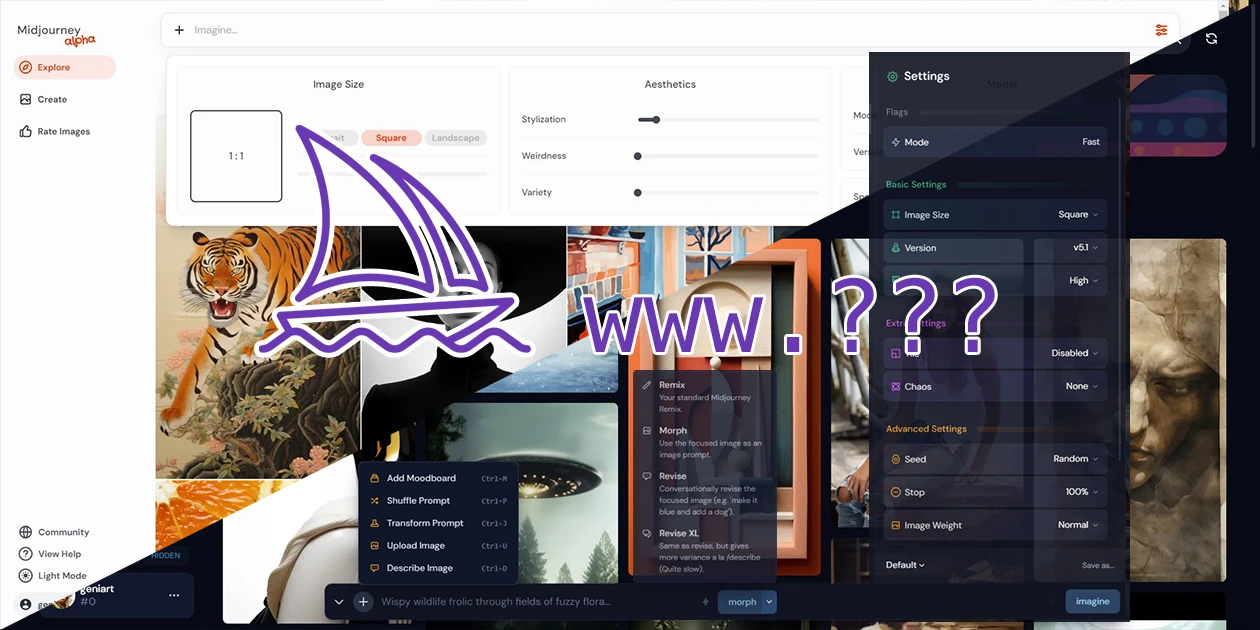Viewport: 1260px width, 630px height.
Task: Select the Morph mode option
Action: (704, 442)
